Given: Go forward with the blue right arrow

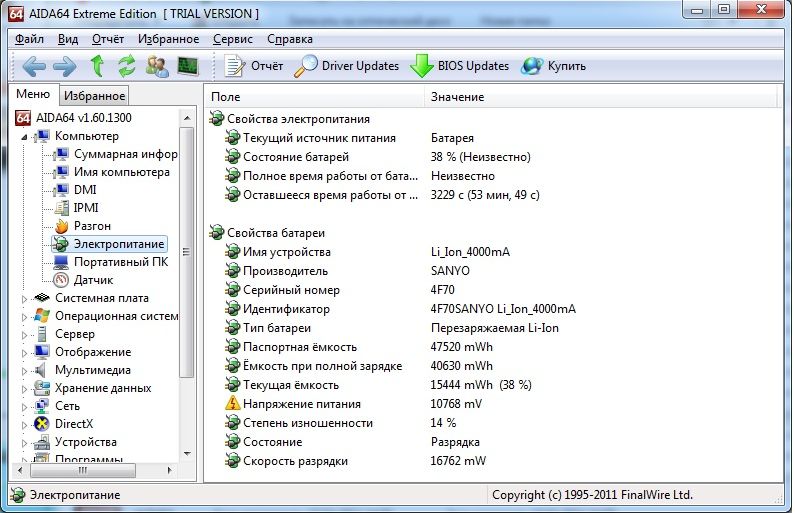Looking at the screenshot, I should (65, 66).
